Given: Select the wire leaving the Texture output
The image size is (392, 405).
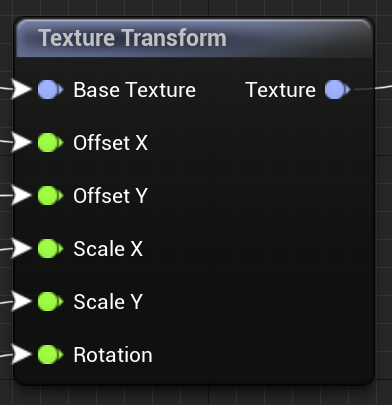Looking at the screenshot, I should pyautogui.click(x=373, y=88).
